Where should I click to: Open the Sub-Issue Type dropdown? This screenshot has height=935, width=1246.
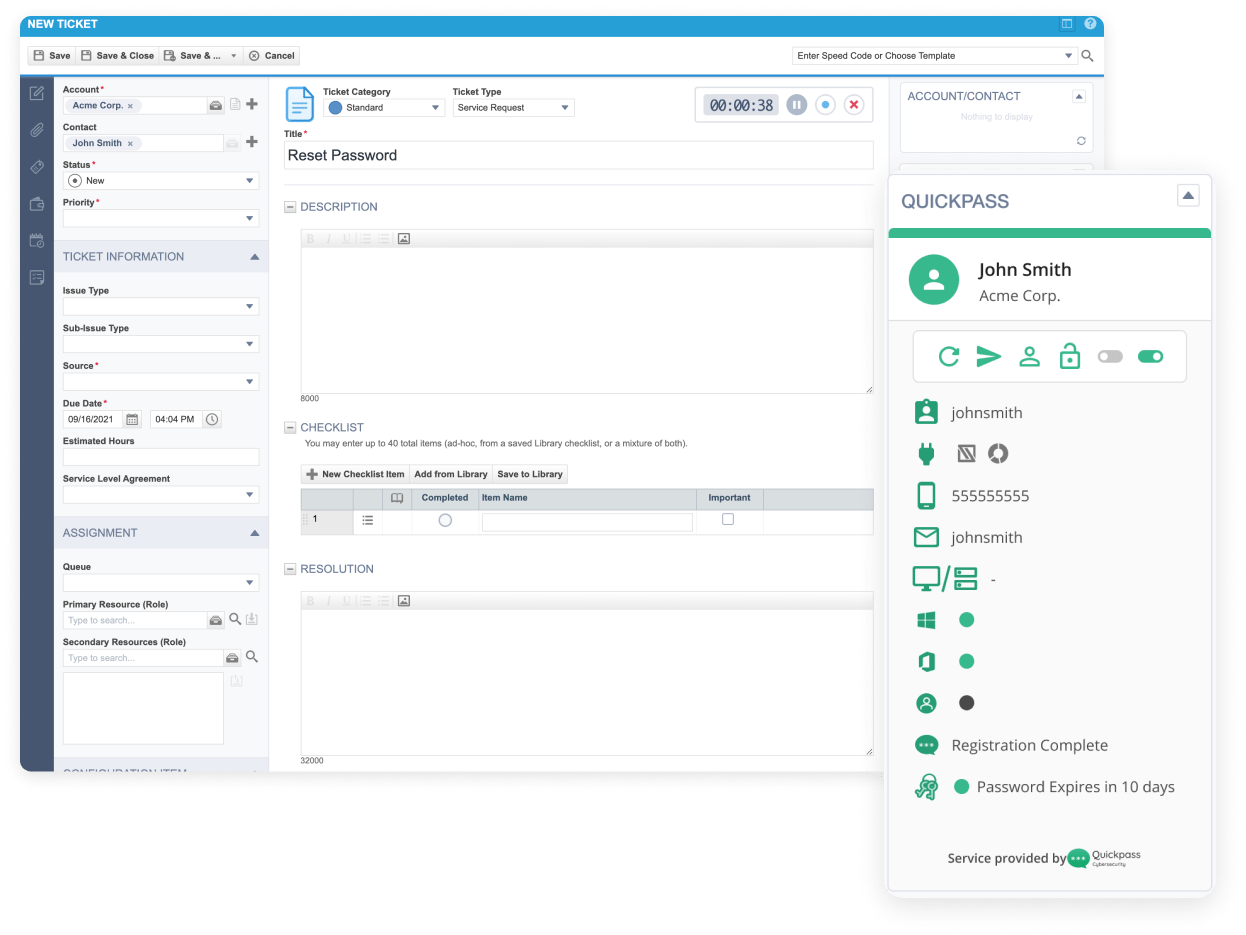coord(161,344)
